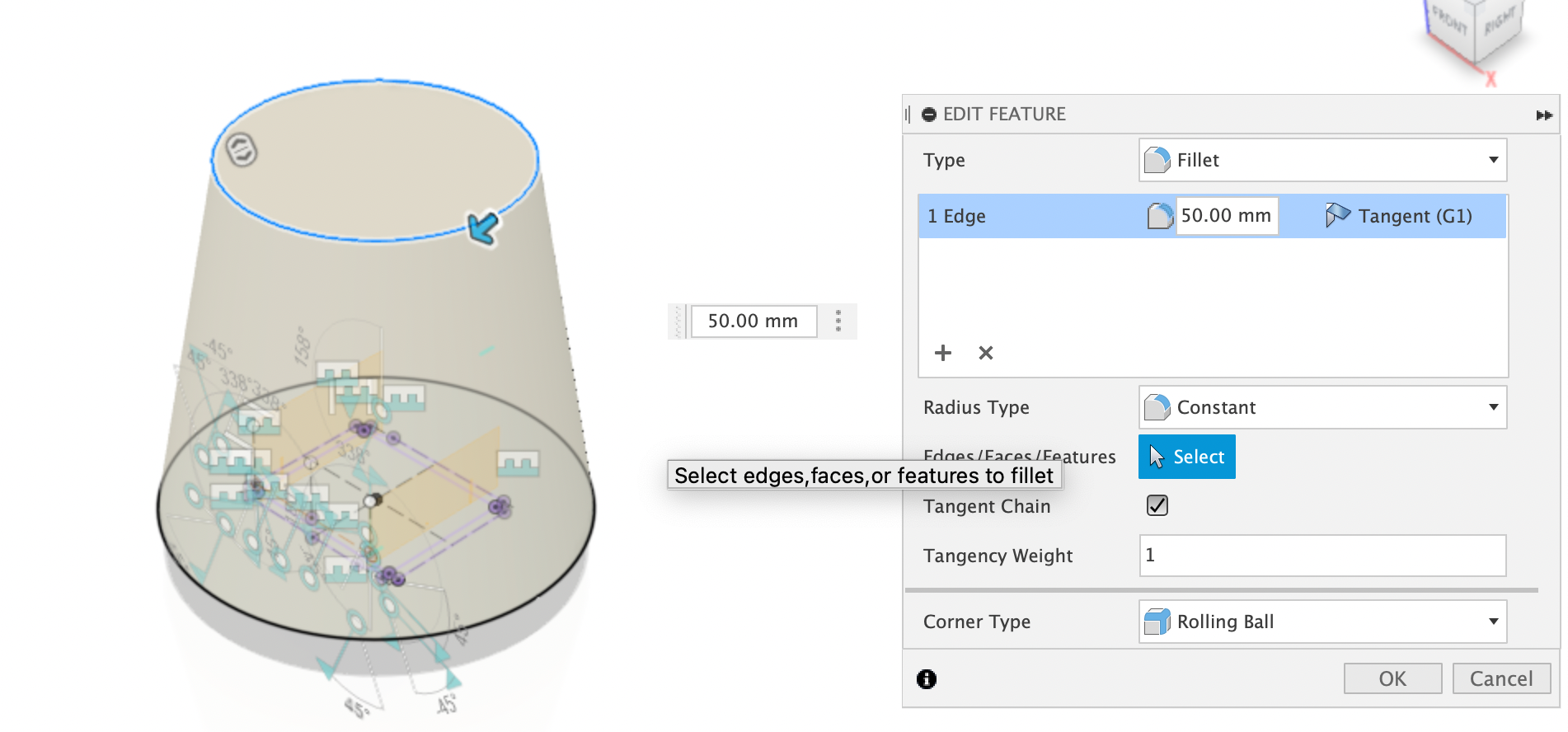The height and width of the screenshot is (732, 1568).
Task: Open the Corner Type dropdown showing Rolling Ball
Action: click(x=1322, y=622)
